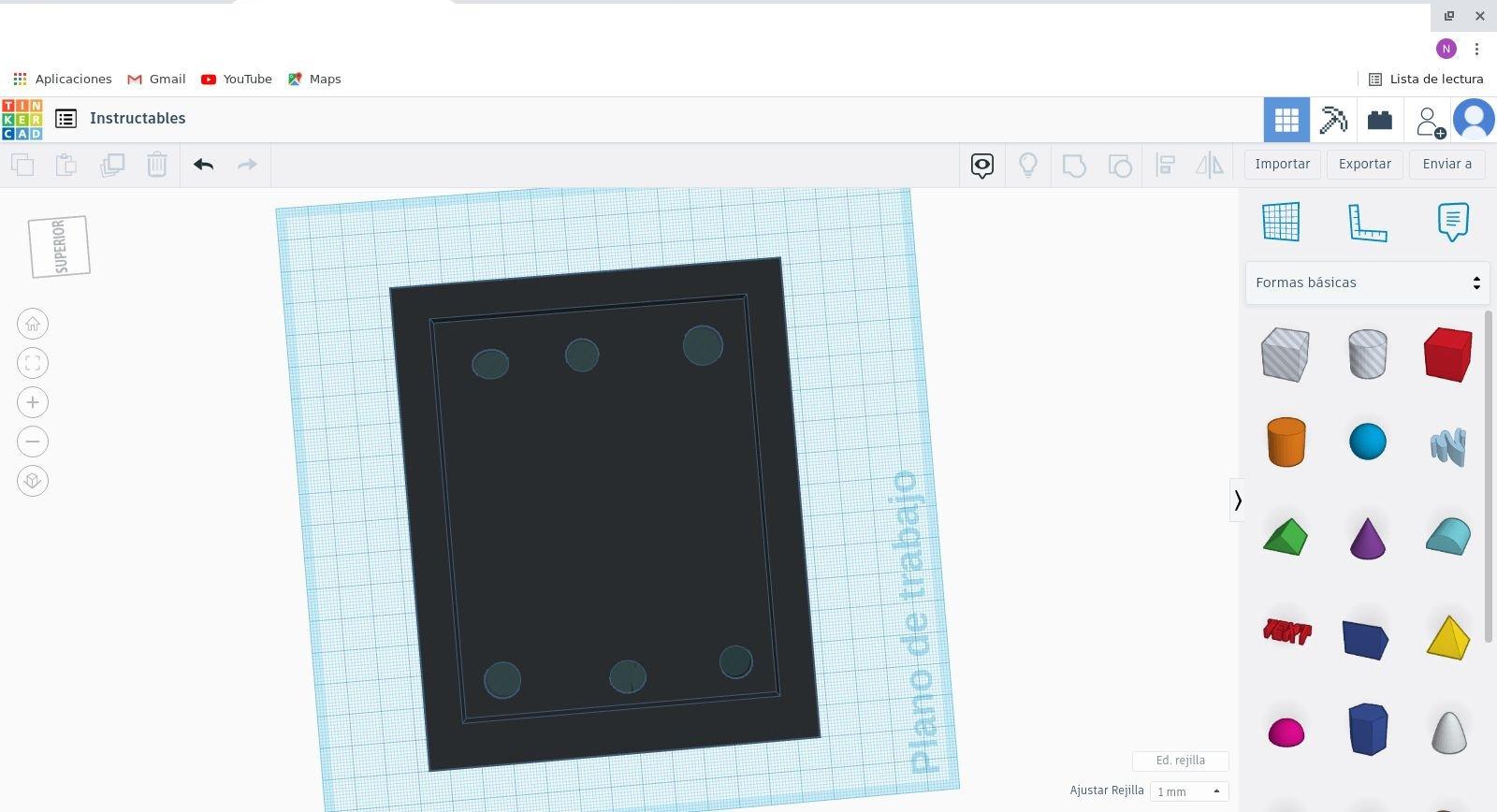Select the Workplane tool icon
The image size is (1497, 812).
(1281, 222)
